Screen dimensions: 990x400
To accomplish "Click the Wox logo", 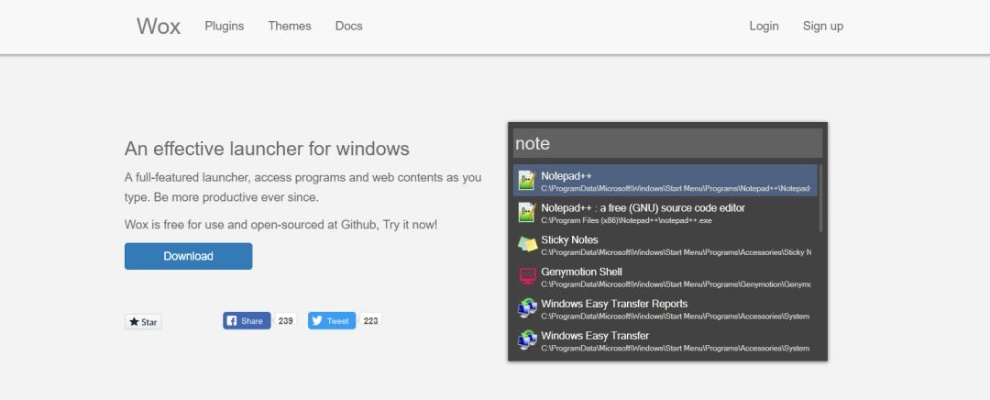I will (x=158, y=26).
